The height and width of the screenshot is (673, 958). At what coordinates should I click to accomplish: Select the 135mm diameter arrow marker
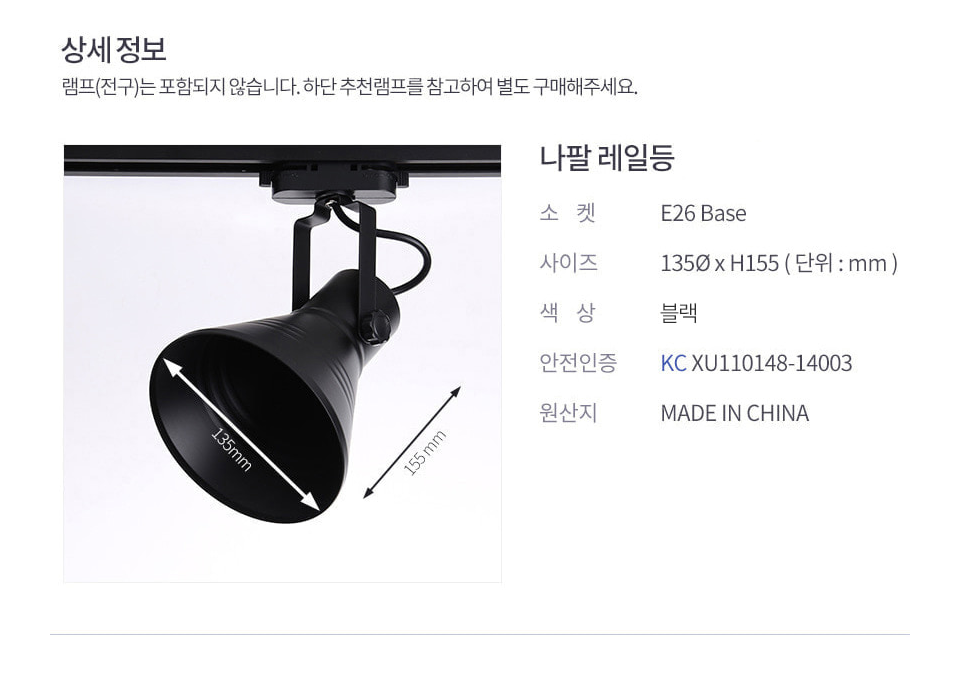point(241,434)
